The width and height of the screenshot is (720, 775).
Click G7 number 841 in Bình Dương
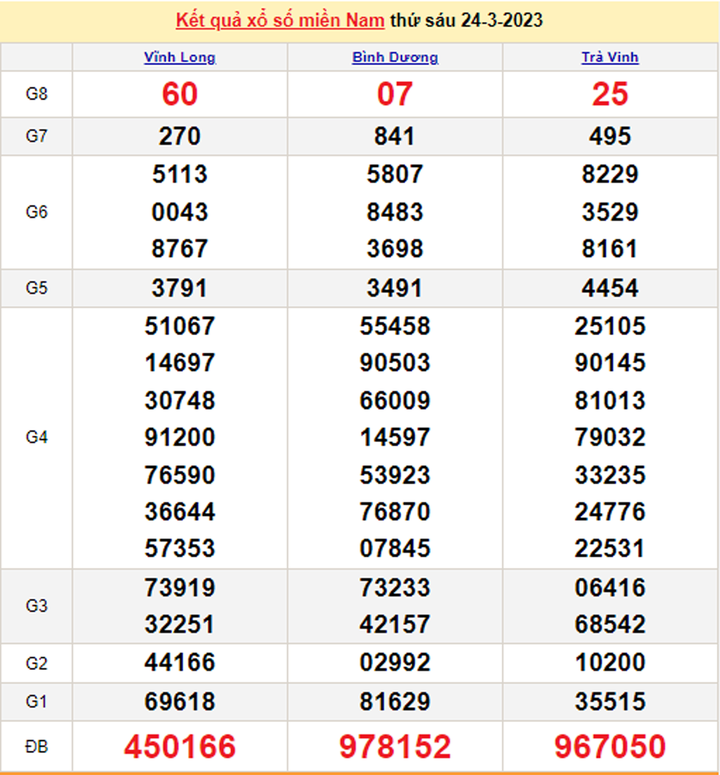click(395, 137)
